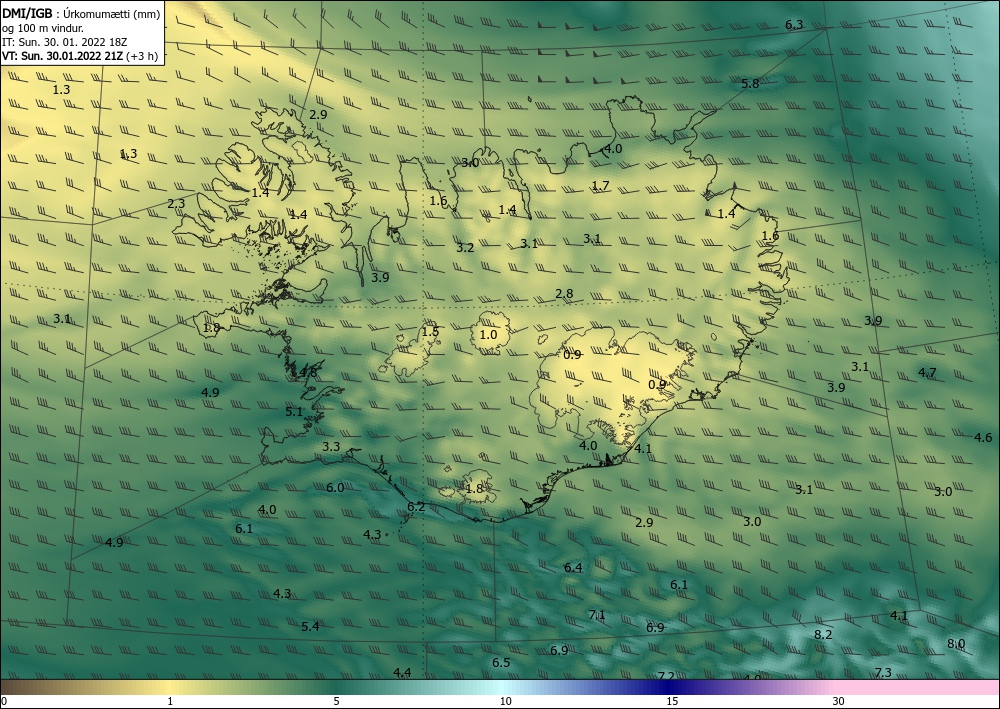This screenshot has height=709, width=1000.
Task: Select the Úrkomumætti (mm) title text
Action: tap(112, 15)
